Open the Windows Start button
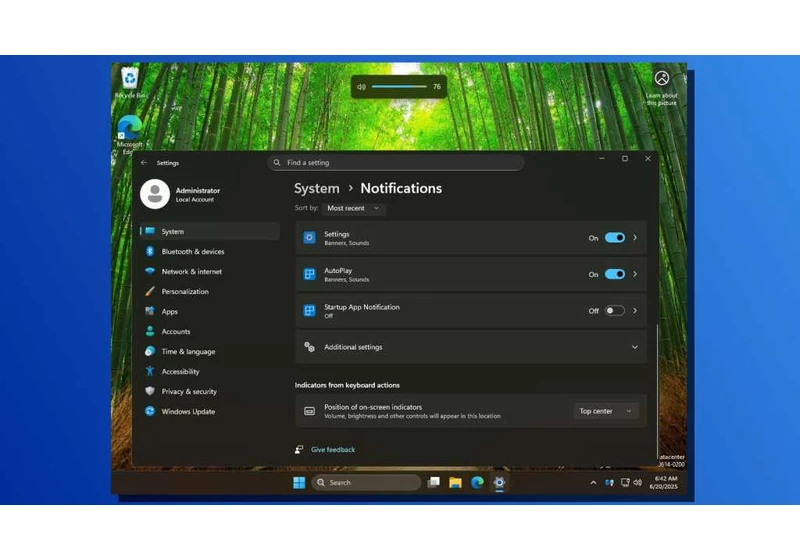Viewport: 800px width, 560px height. [299, 482]
